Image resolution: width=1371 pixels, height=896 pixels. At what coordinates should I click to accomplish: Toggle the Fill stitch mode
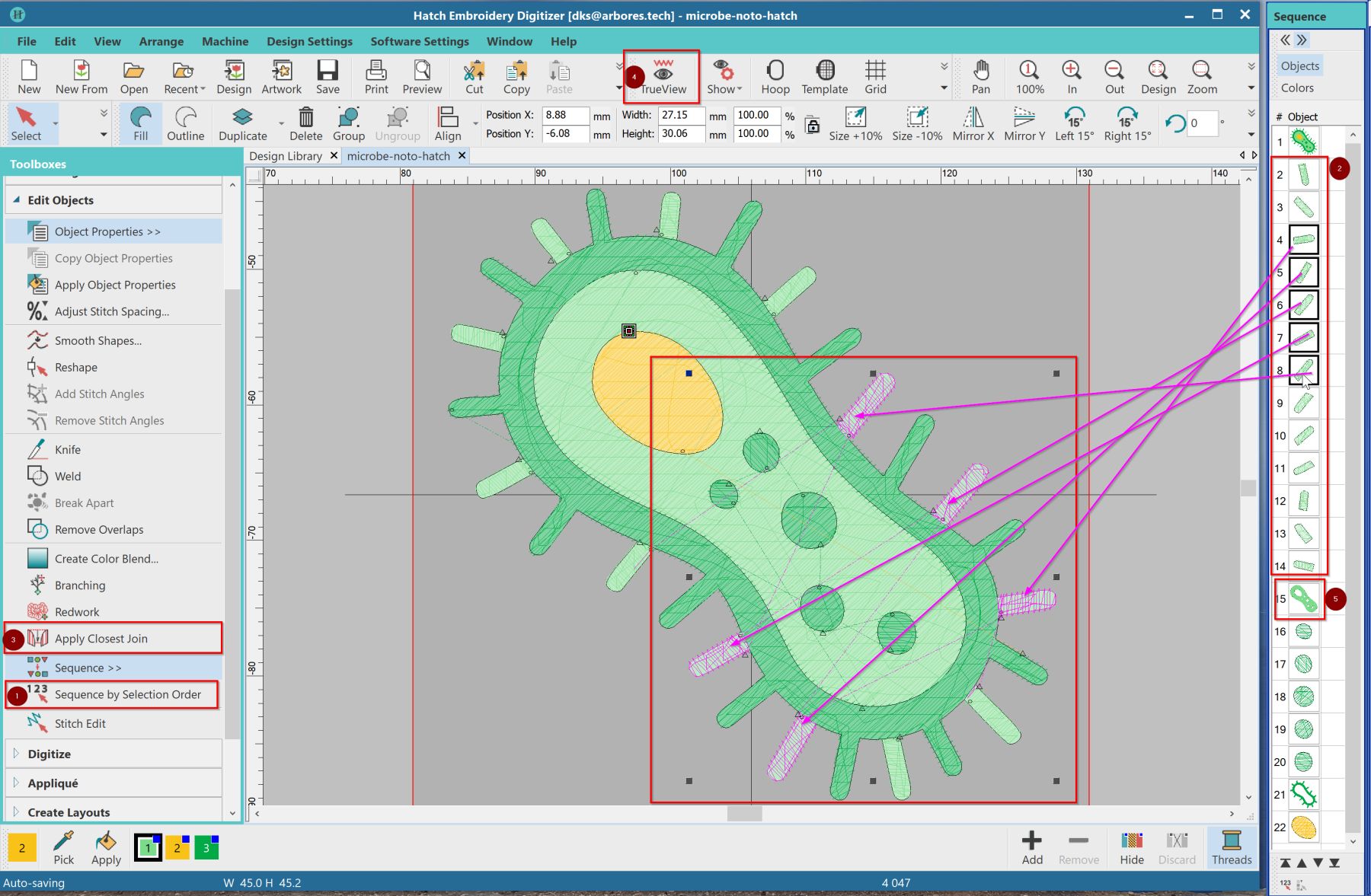[141, 124]
